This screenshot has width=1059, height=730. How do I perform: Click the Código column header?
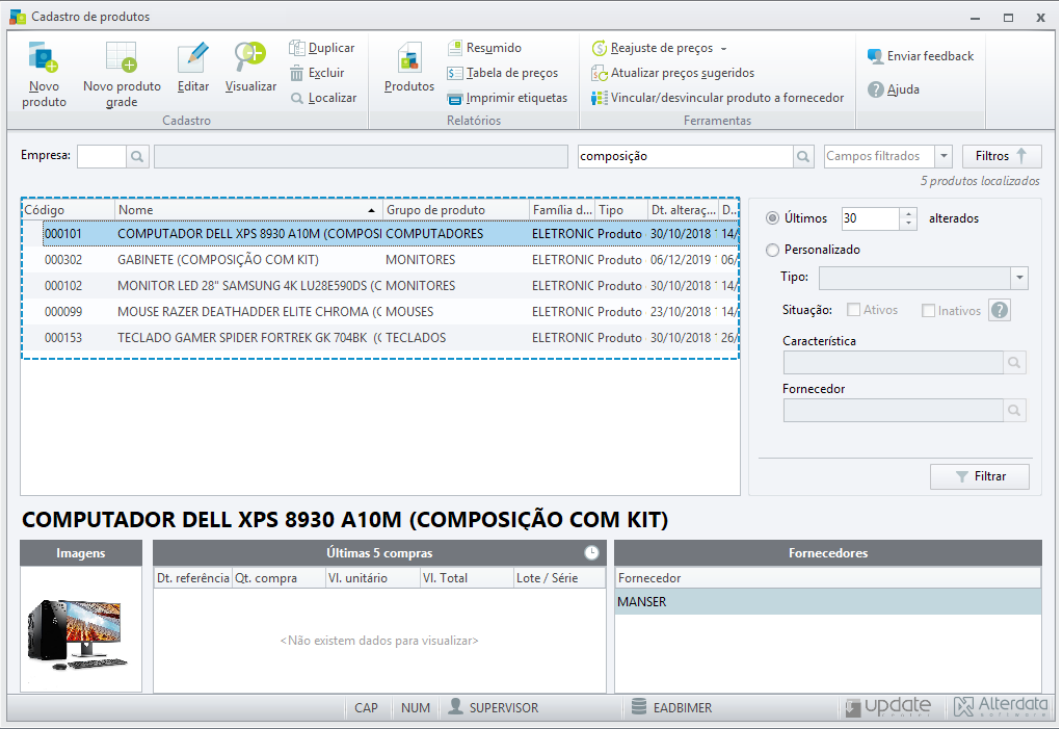pos(68,210)
